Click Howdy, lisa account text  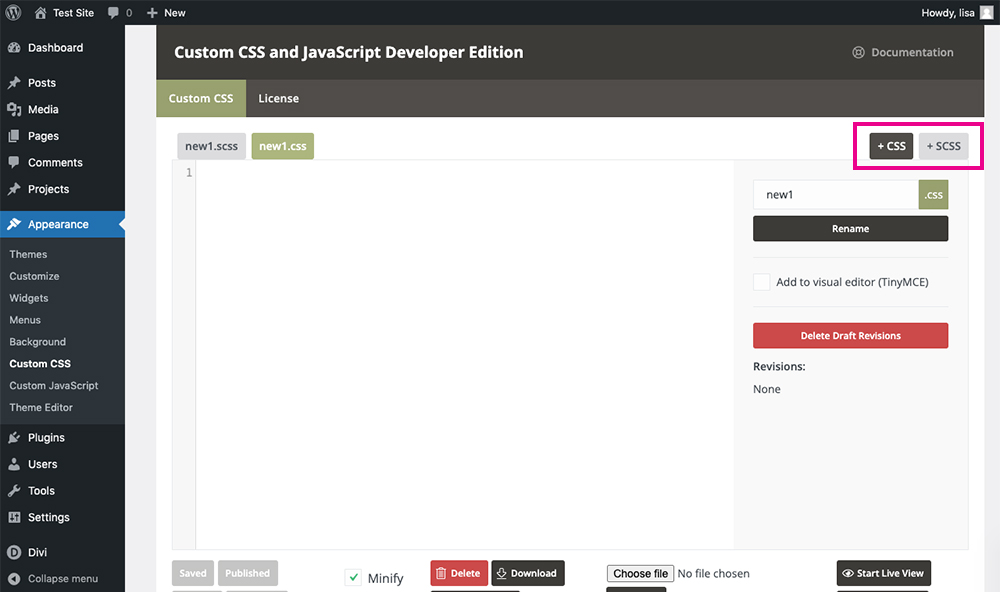(x=948, y=13)
